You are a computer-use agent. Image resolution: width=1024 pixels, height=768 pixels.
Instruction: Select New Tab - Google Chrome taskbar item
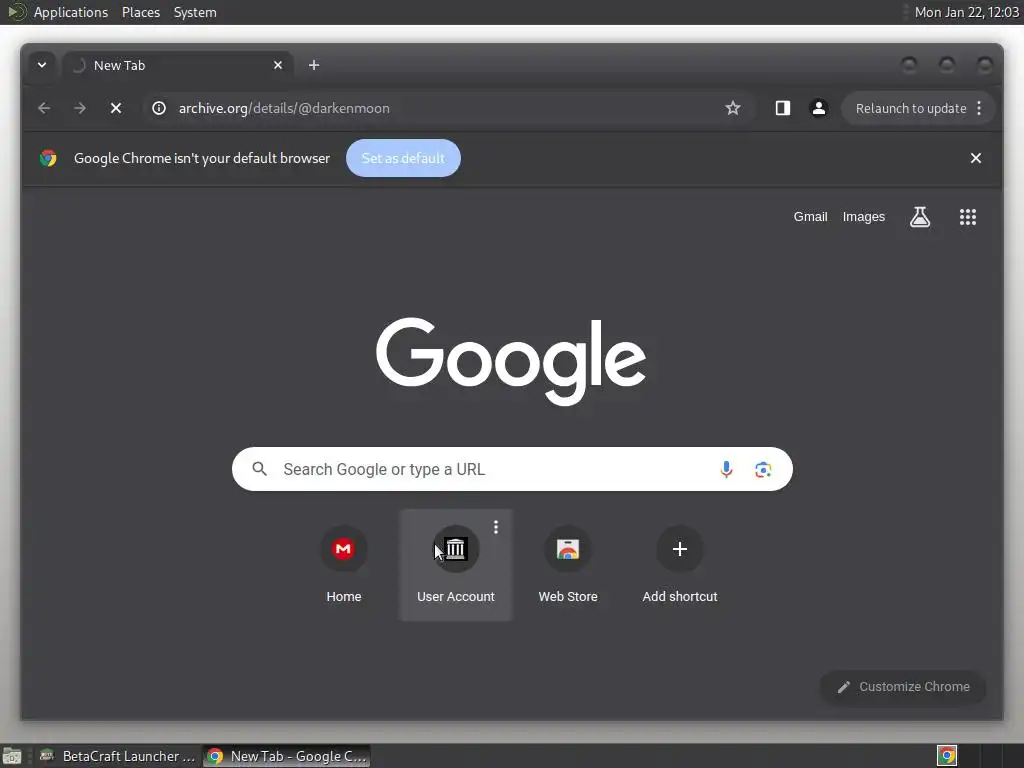[287, 756]
